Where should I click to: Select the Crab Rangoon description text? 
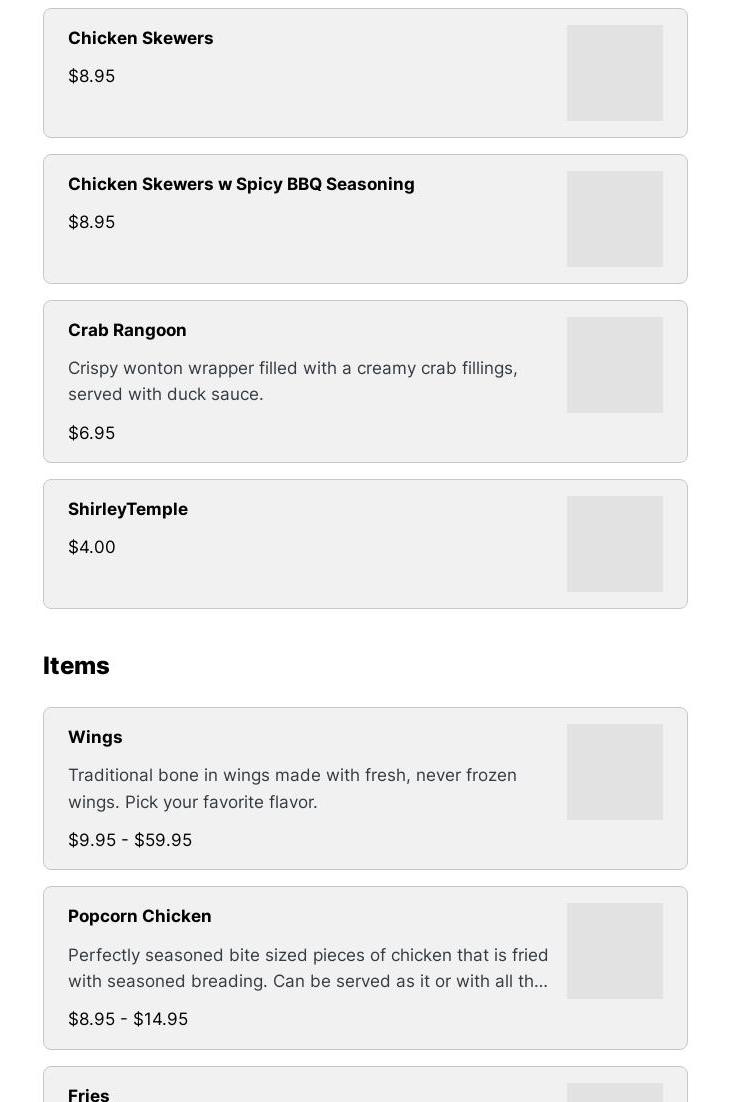point(293,381)
